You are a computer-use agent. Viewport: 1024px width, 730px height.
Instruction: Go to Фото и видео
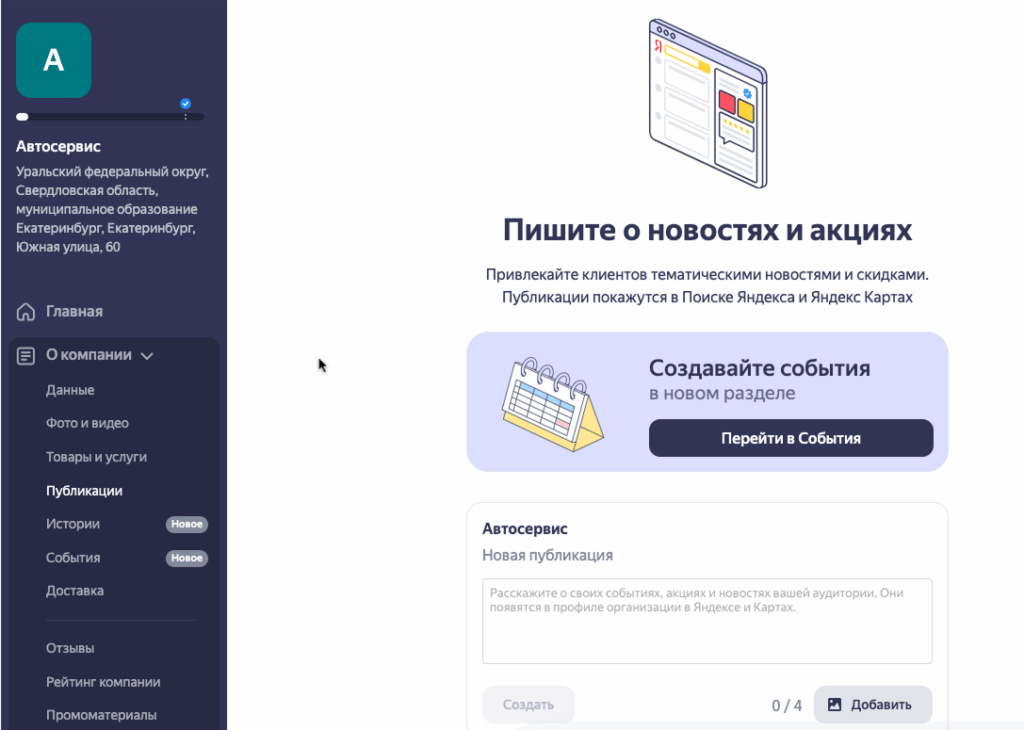point(87,423)
